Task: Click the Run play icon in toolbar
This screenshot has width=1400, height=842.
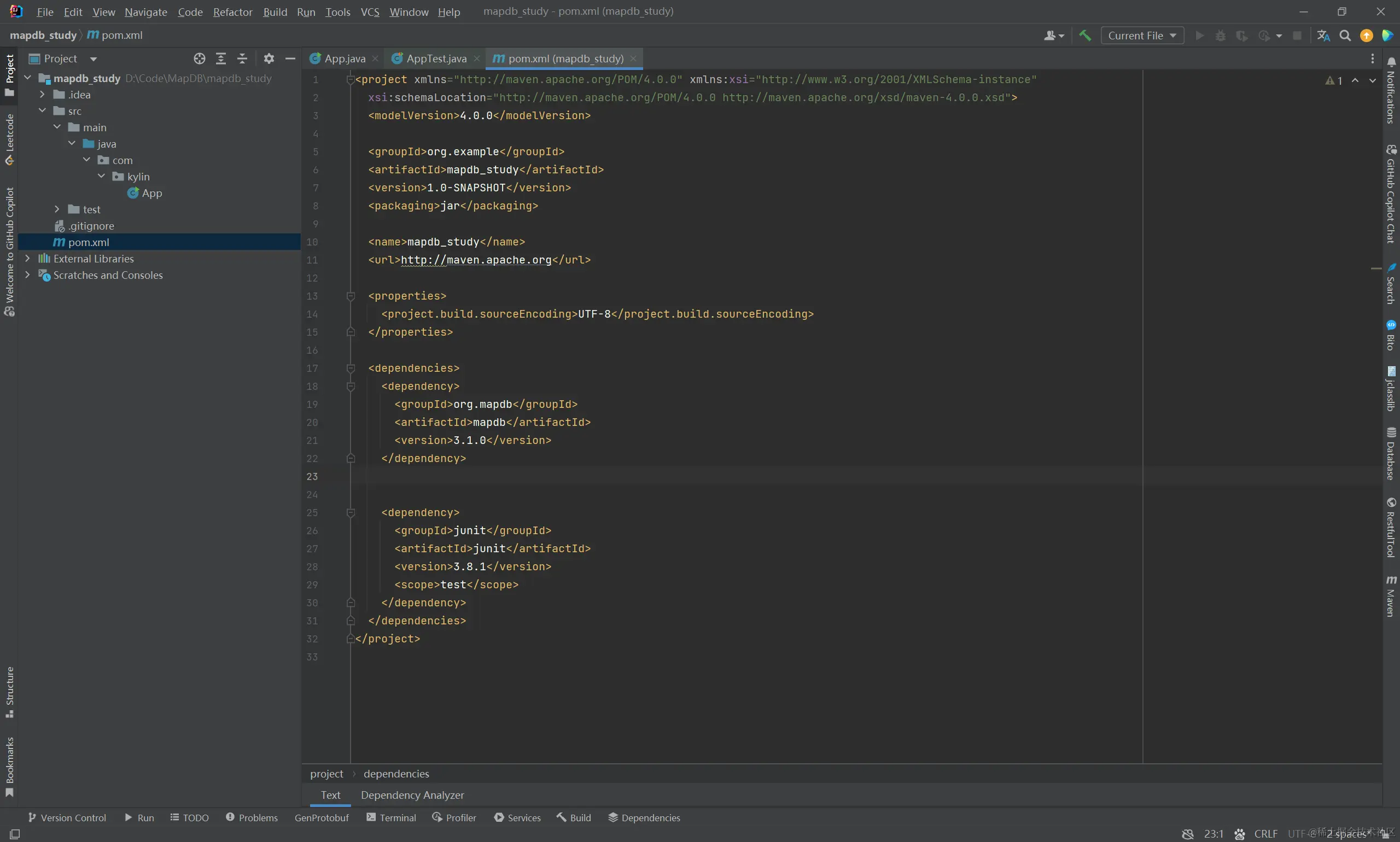Action: 1200,35
